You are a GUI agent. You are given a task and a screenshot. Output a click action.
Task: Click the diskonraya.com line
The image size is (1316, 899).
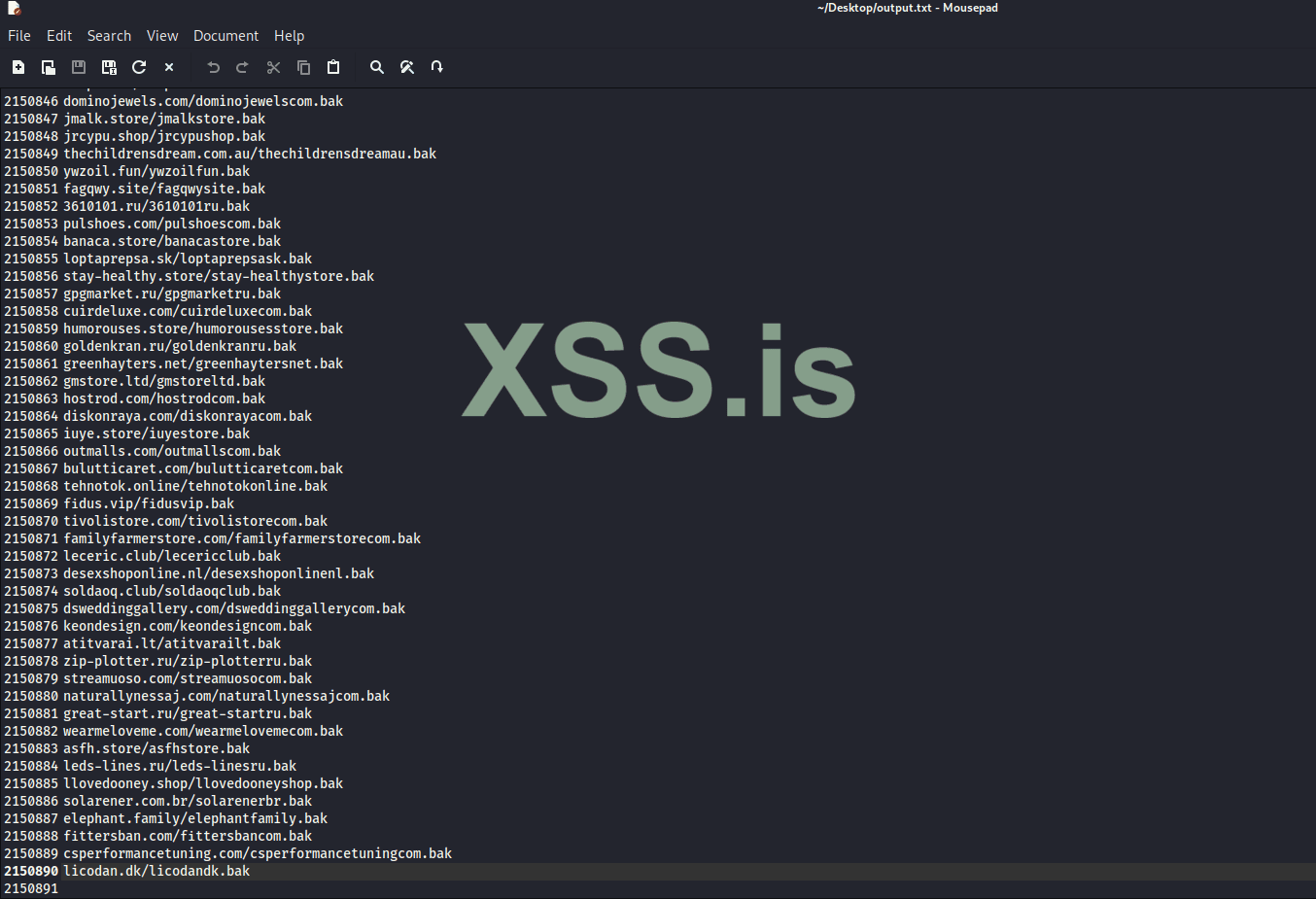click(x=188, y=416)
